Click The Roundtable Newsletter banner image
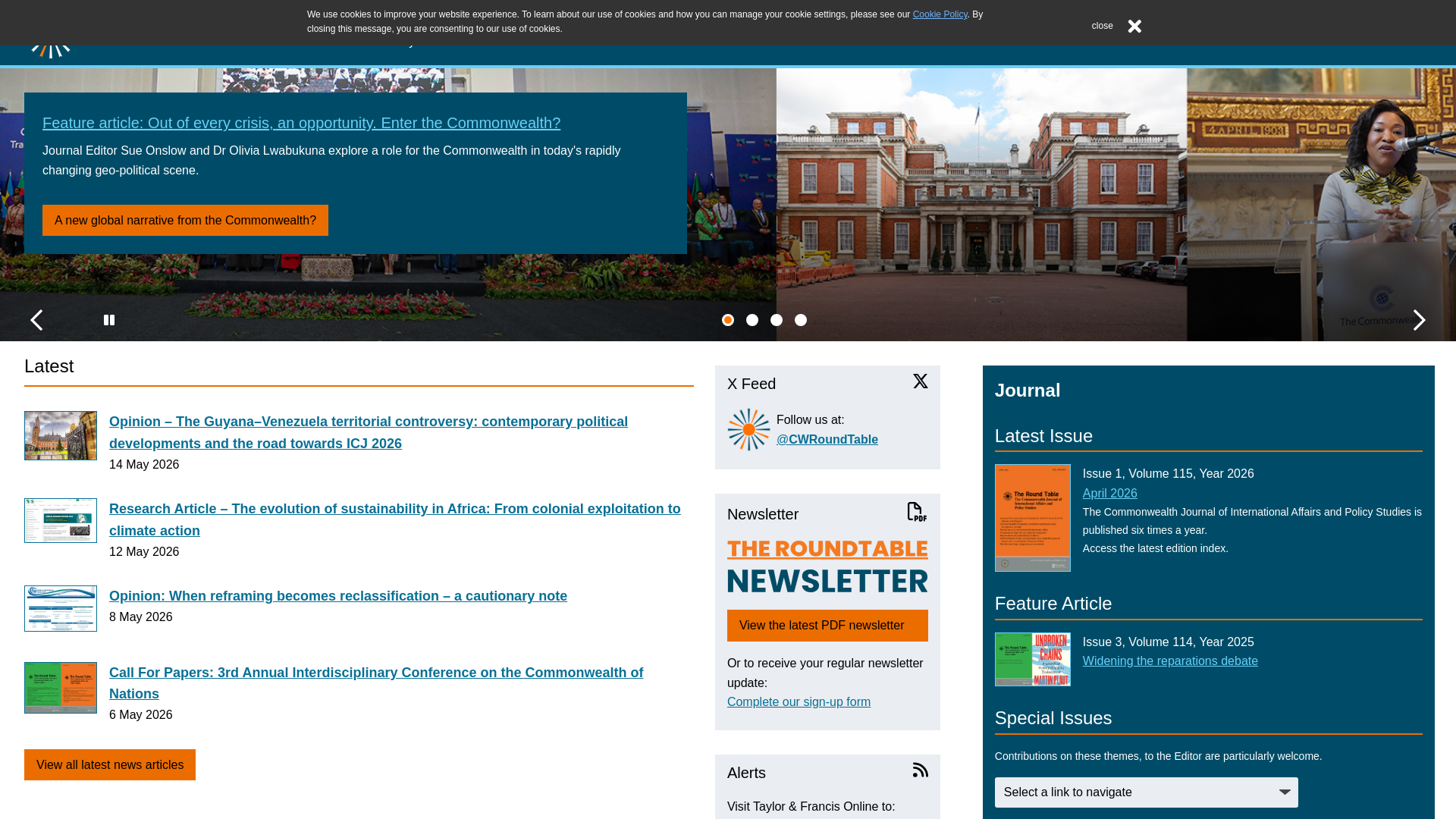 pos(827,566)
